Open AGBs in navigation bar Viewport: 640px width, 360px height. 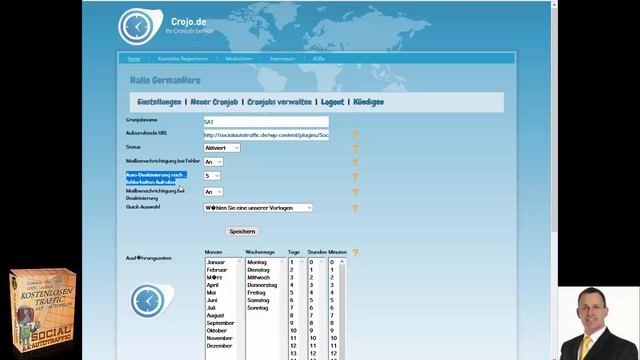click(318, 59)
